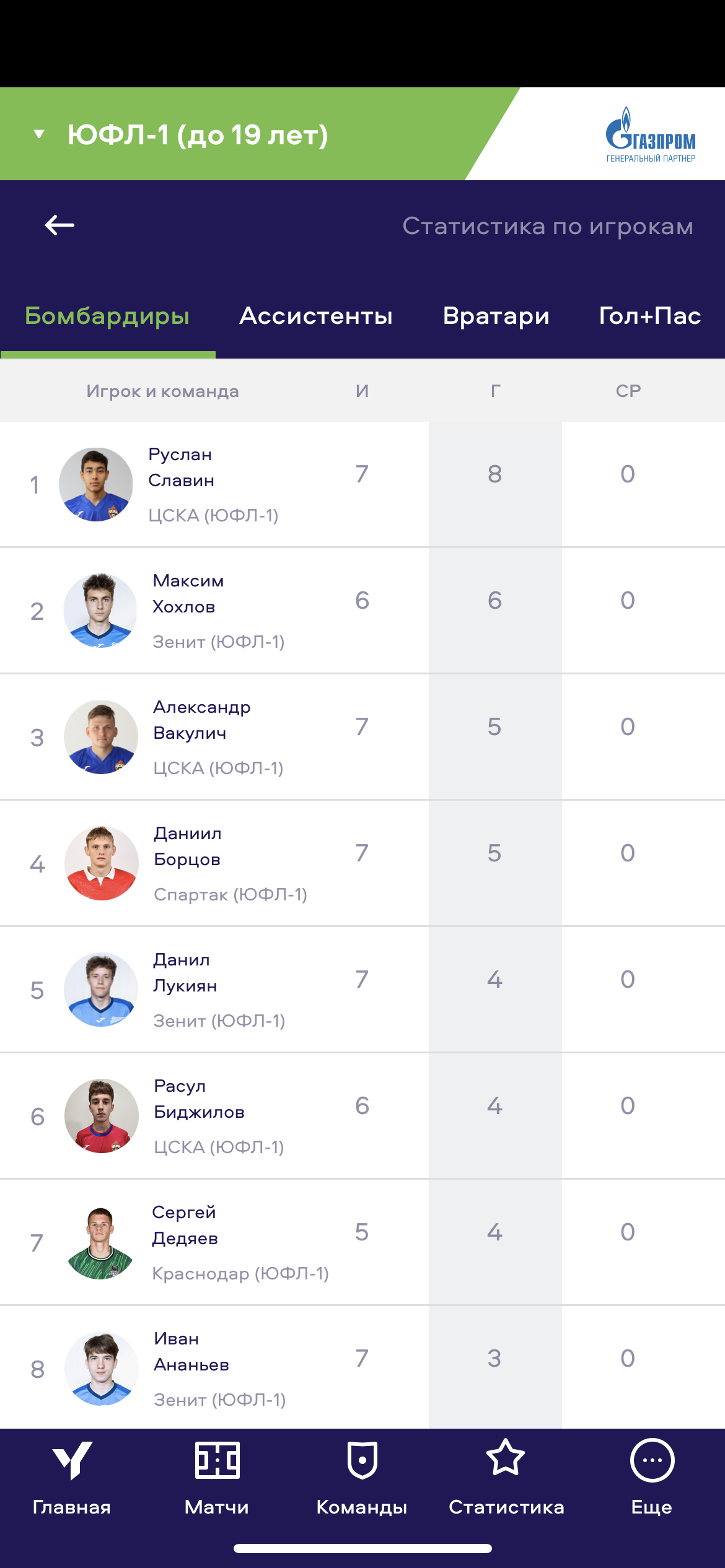Open the Матчи scoreboard icon

(x=217, y=1460)
